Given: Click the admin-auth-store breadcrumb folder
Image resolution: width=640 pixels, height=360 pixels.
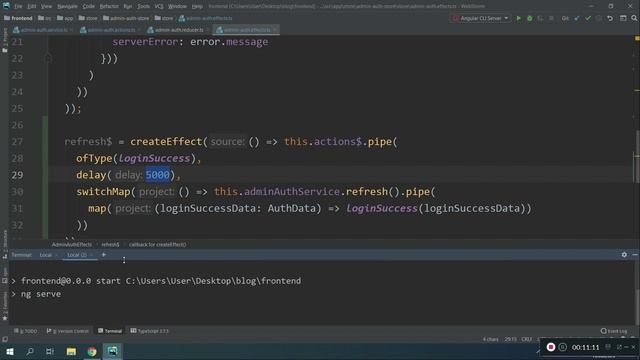Looking at the screenshot, I should tap(126, 18).
